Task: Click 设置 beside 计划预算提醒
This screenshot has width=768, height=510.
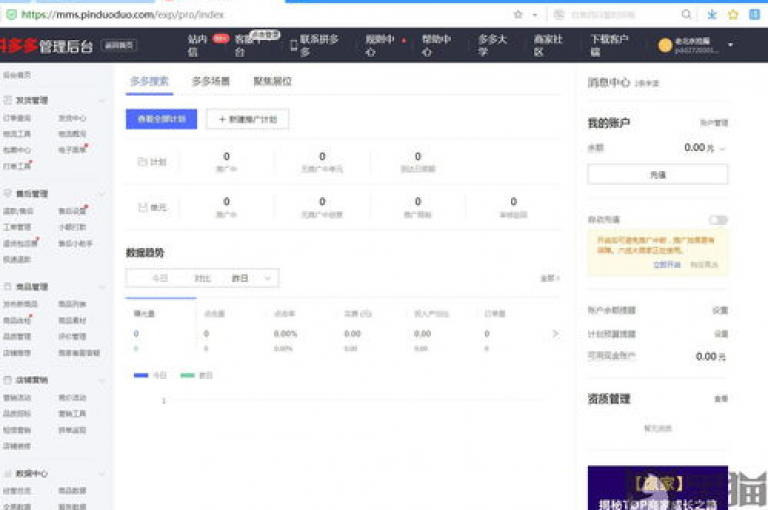Action: pyautogui.click(x=720, y=334)
